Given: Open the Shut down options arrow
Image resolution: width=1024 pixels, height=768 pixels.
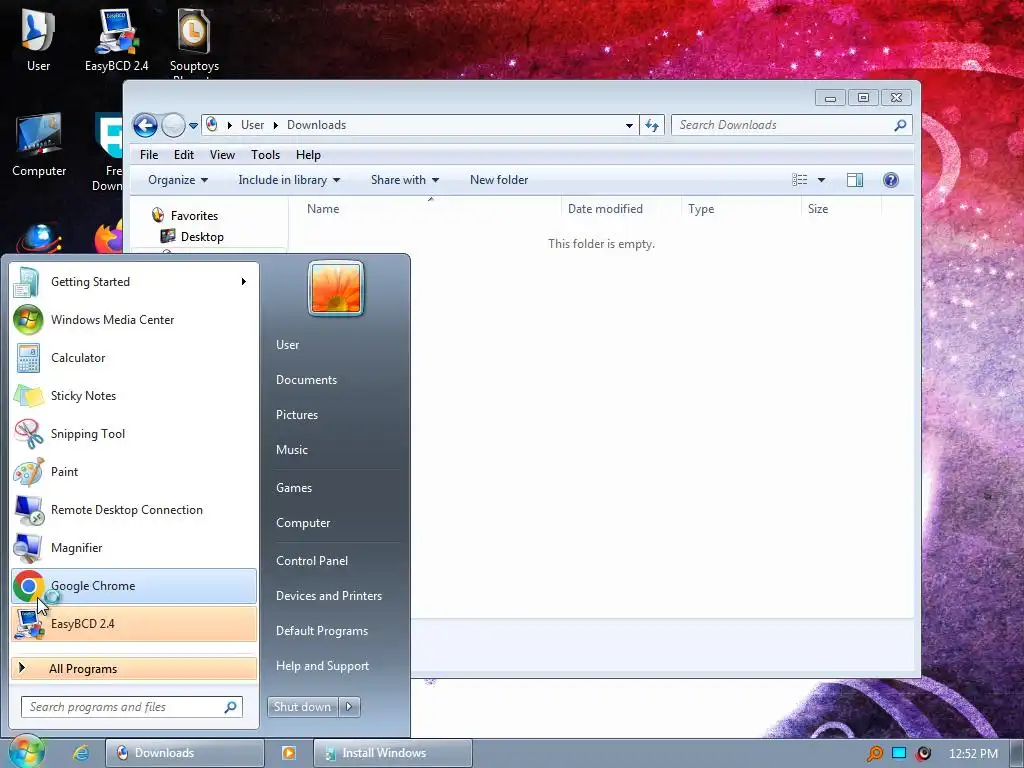Looking at the screenshot, I should (x=349, y=707).
